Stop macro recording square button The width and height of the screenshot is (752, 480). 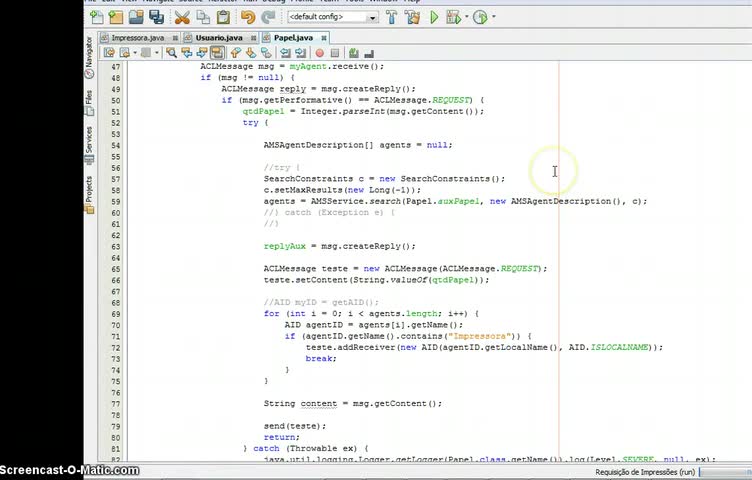point(335,53)
